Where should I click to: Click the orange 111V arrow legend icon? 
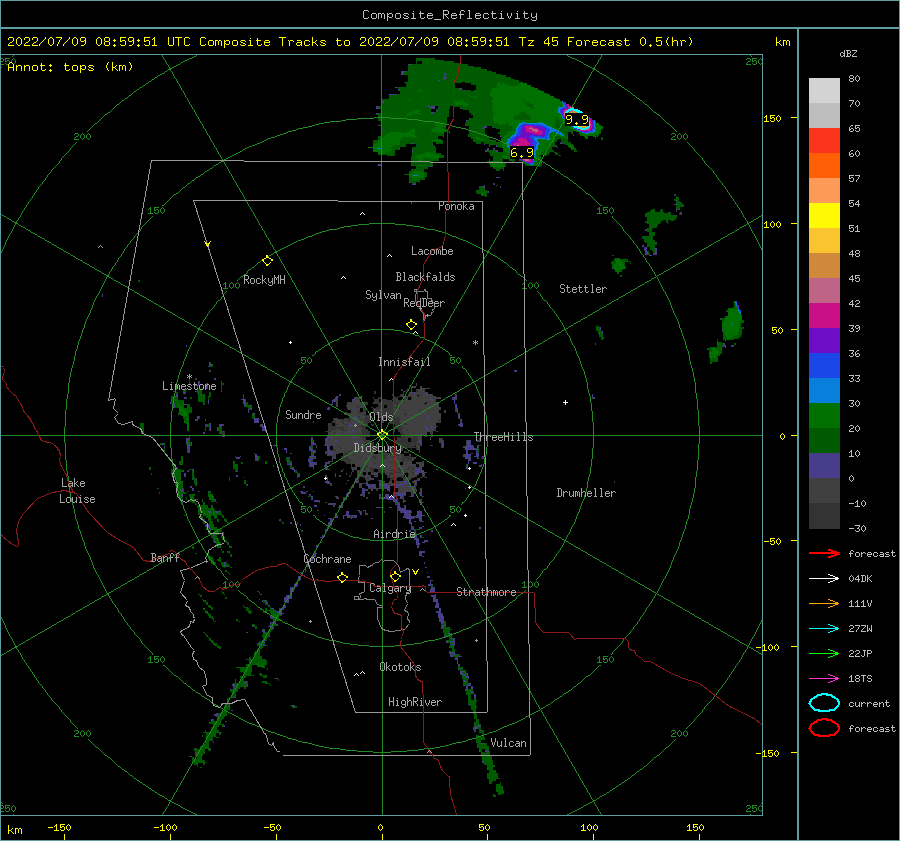point(824,603)
